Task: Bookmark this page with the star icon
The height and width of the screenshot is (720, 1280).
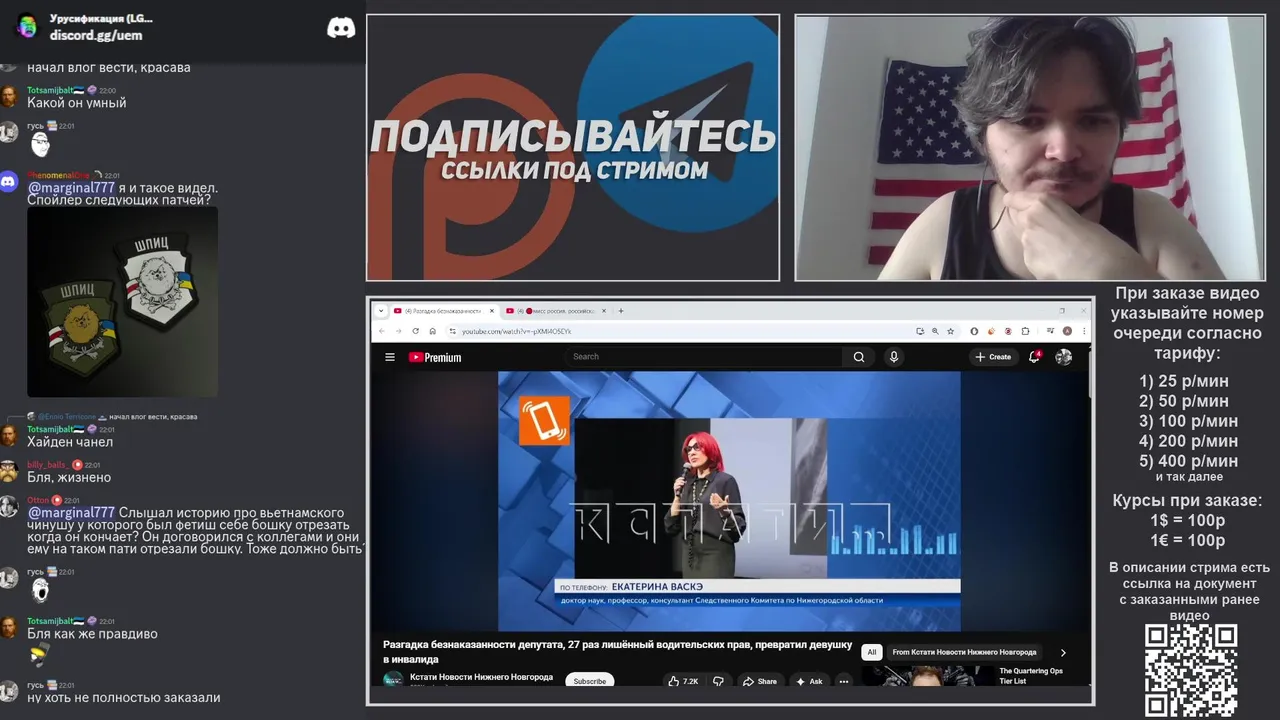Action: (950, 331)
